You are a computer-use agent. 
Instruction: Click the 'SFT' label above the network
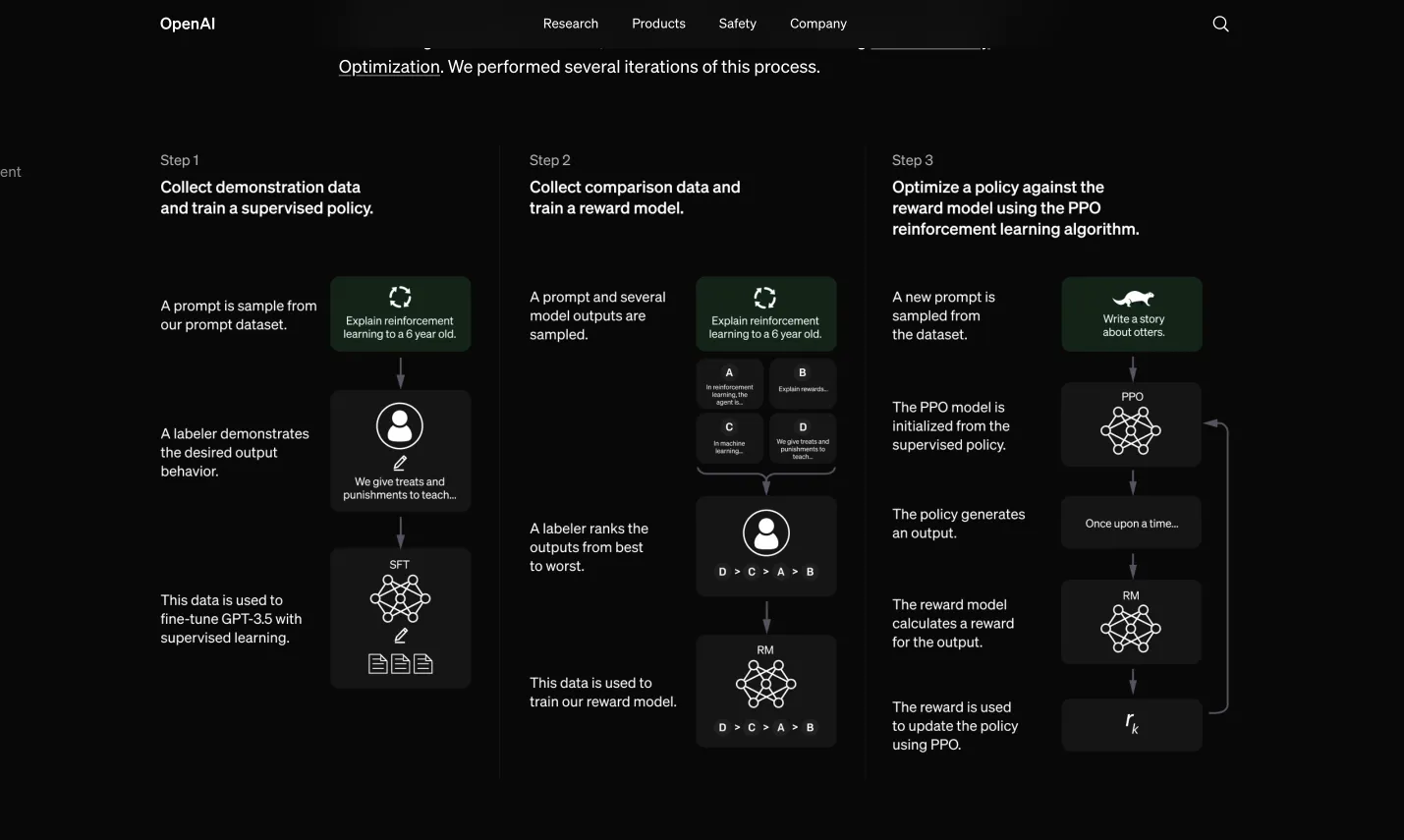pyautogui.click(x=400, y=565)
